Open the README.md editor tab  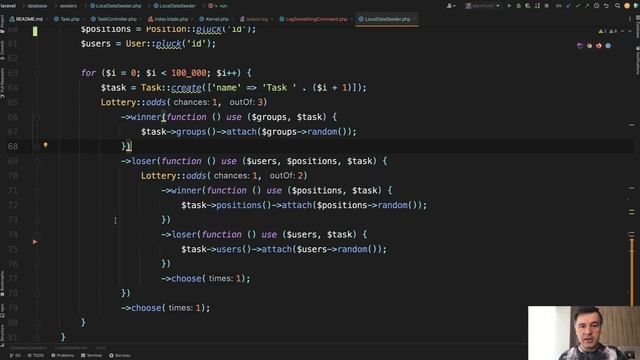click(x=26, y=19)
